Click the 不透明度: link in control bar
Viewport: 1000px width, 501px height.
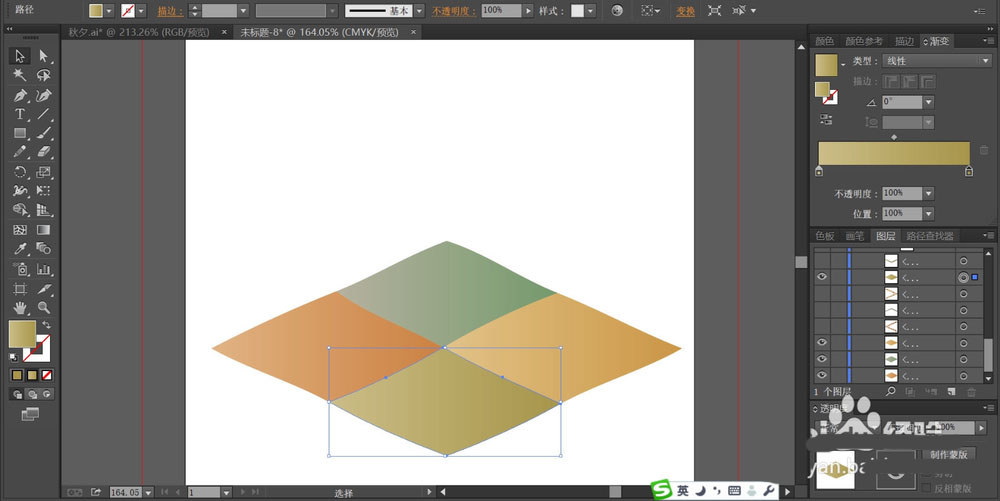click(x=454, y=11)
